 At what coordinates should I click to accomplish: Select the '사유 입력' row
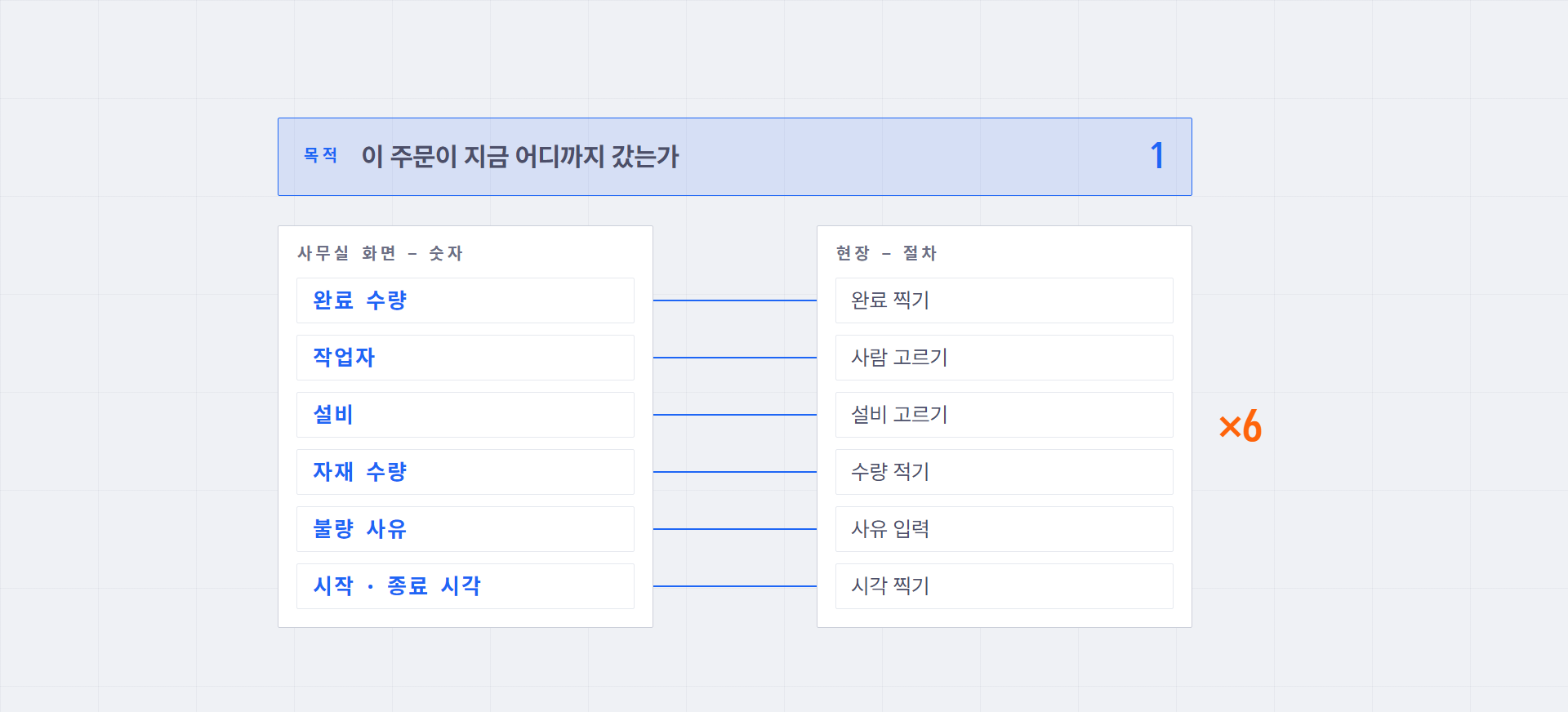[1004, 529]
